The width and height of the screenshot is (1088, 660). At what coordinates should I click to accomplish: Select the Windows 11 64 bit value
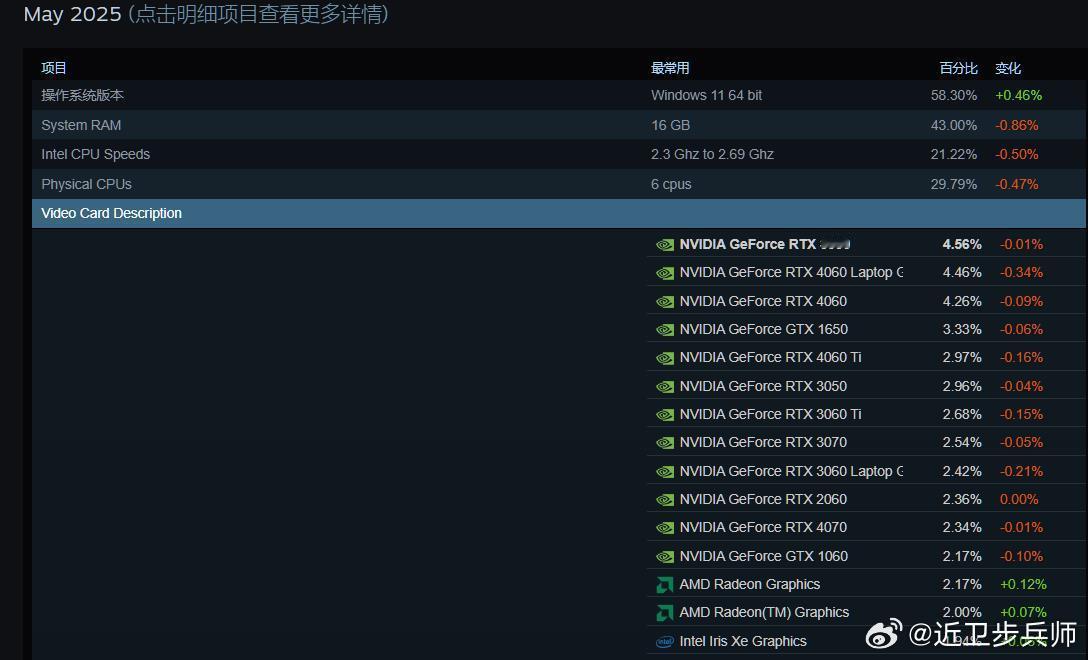coord(706,95)
